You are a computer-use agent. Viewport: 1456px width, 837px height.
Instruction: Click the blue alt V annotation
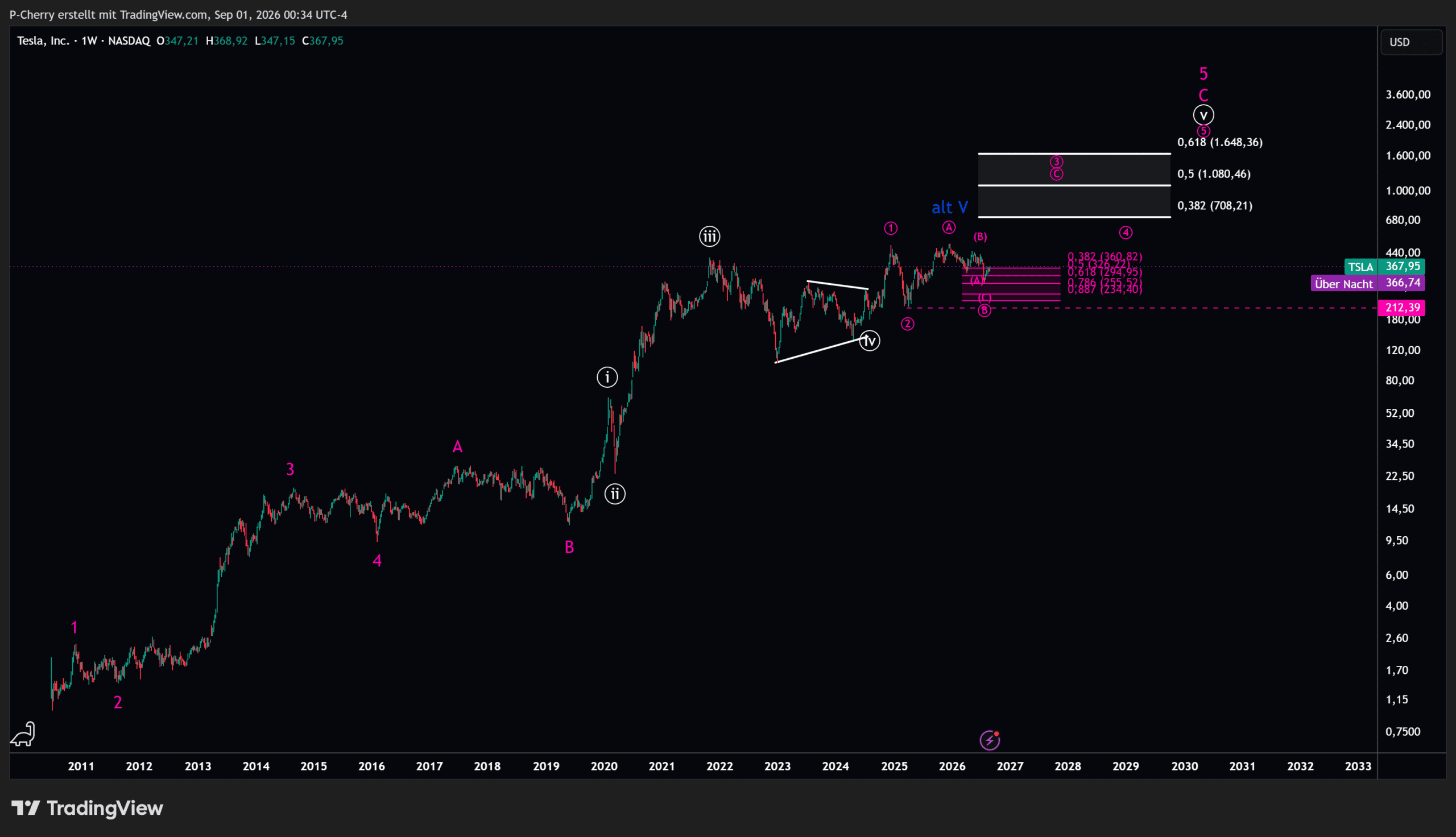click(950, 207)
